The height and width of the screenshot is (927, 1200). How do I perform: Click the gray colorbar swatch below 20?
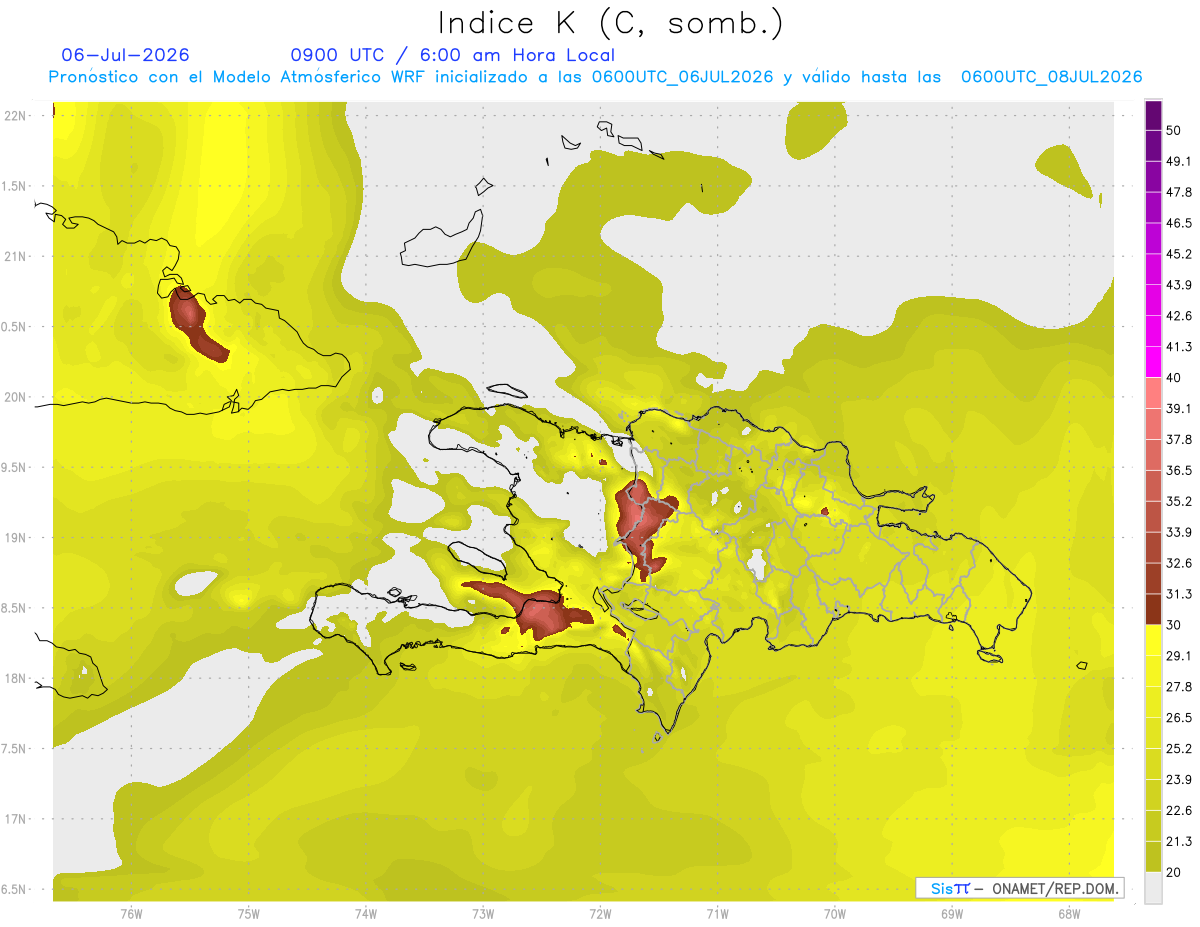pyautogui.click(x=1153, y=887)
